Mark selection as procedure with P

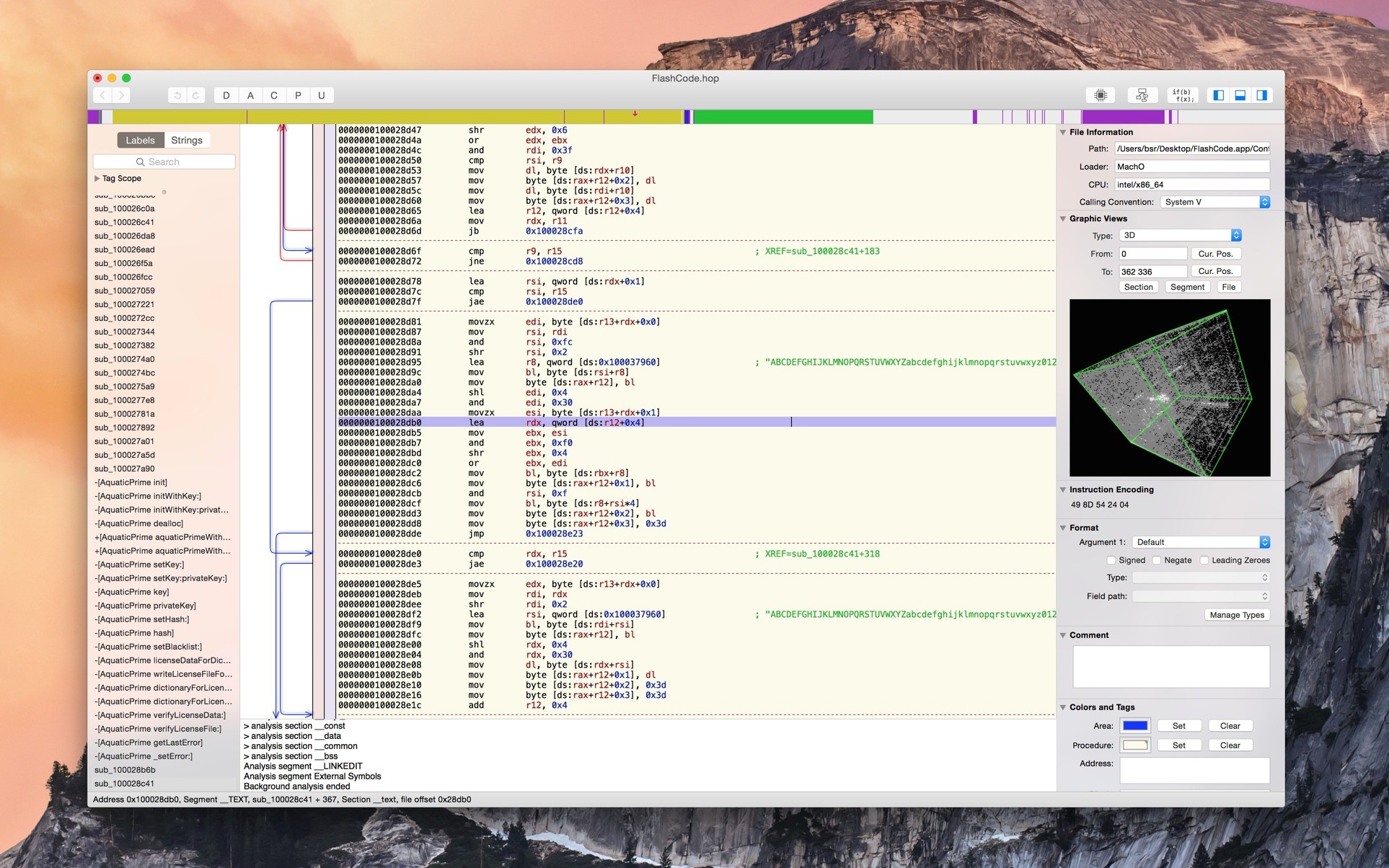298,95
